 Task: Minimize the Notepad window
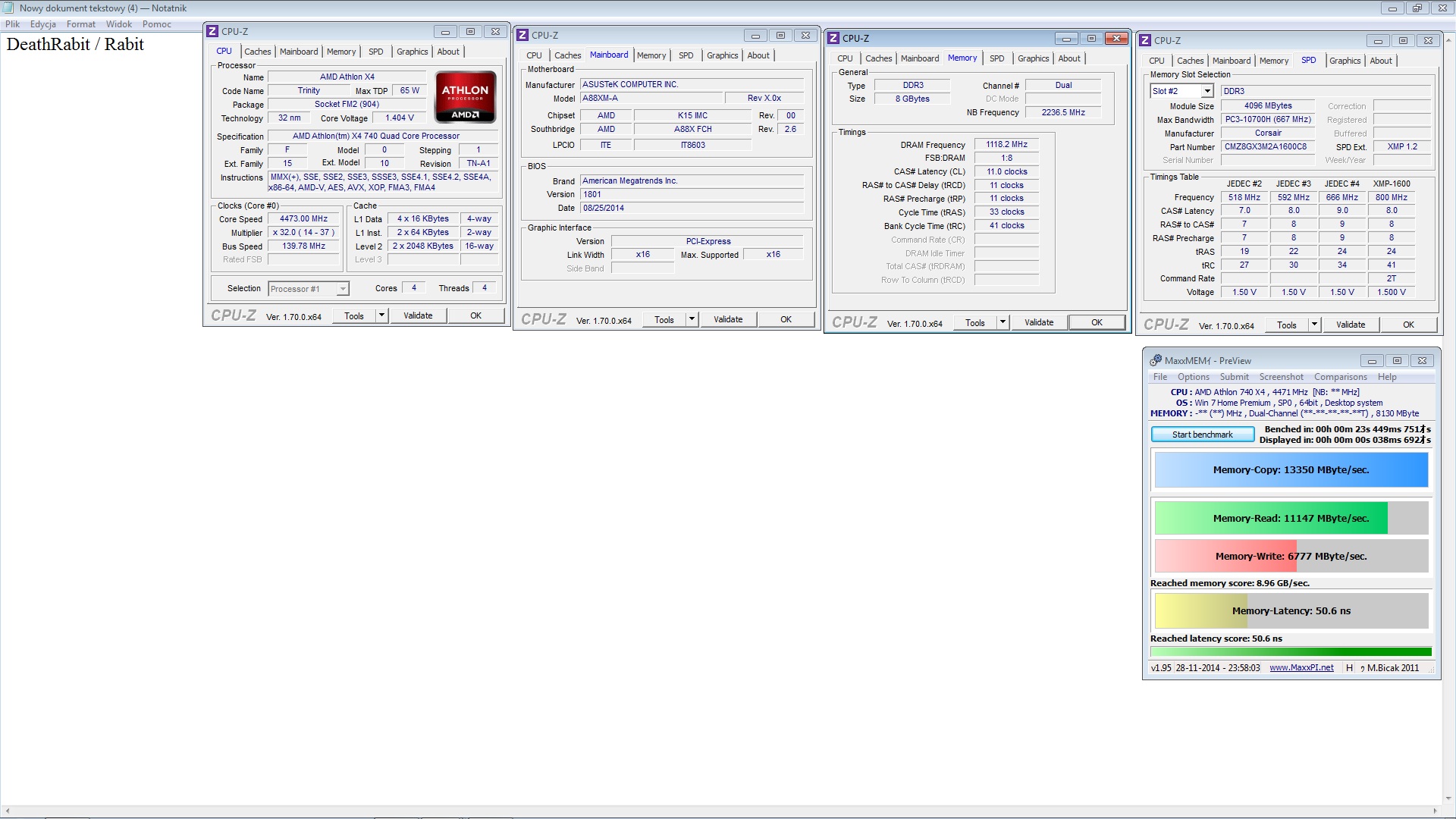1392,8
